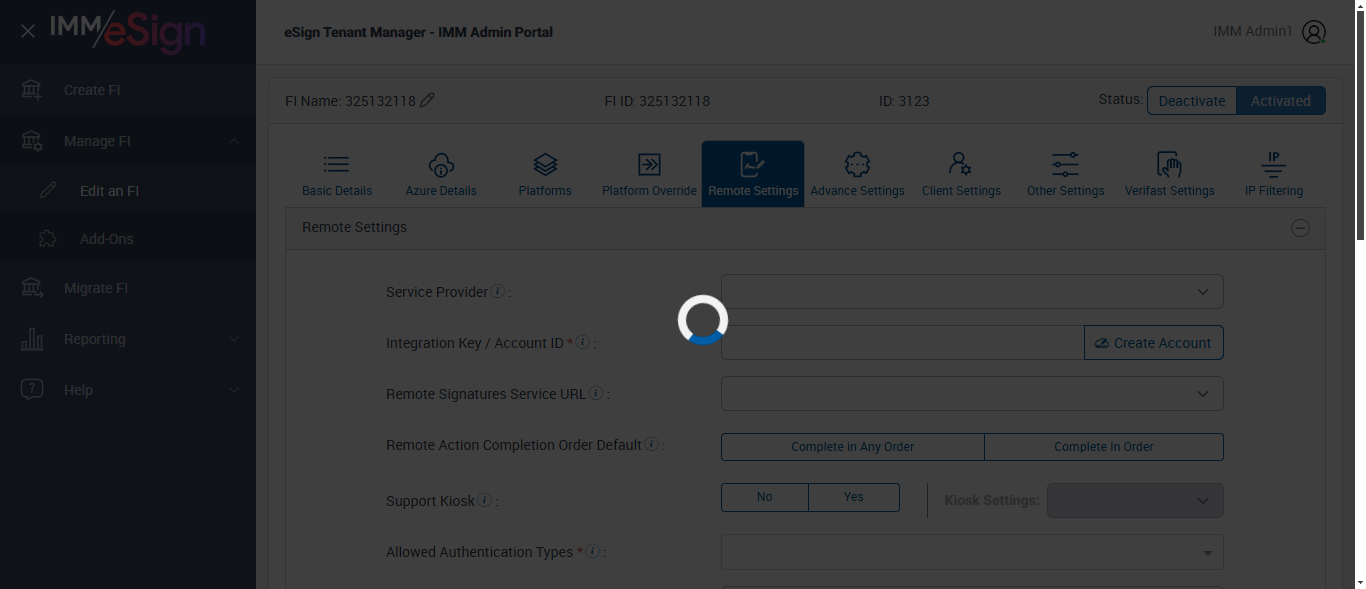The image size is (1366, 589).
Task: Click eSign Tenant Manager page title
Action: (x=418, y=32)
